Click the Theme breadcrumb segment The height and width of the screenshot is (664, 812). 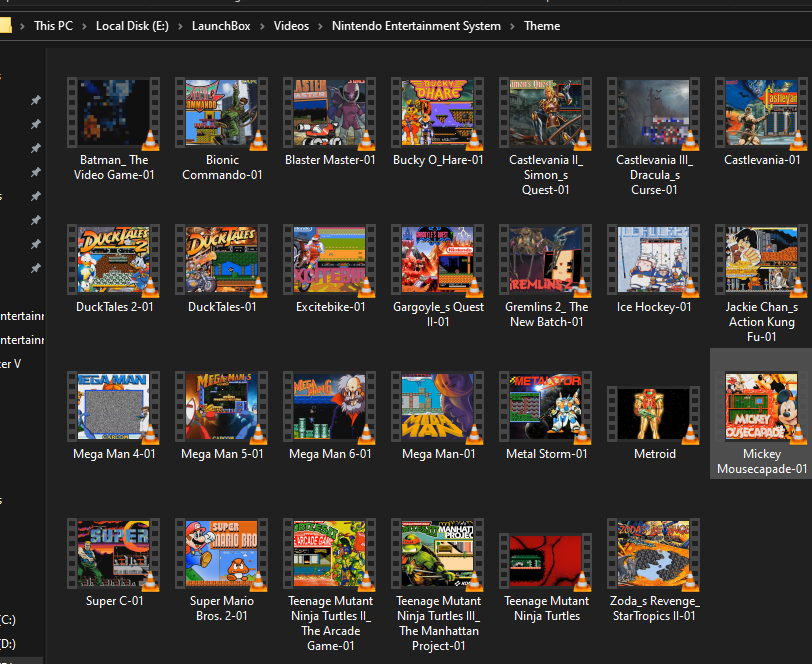[542, 26]
